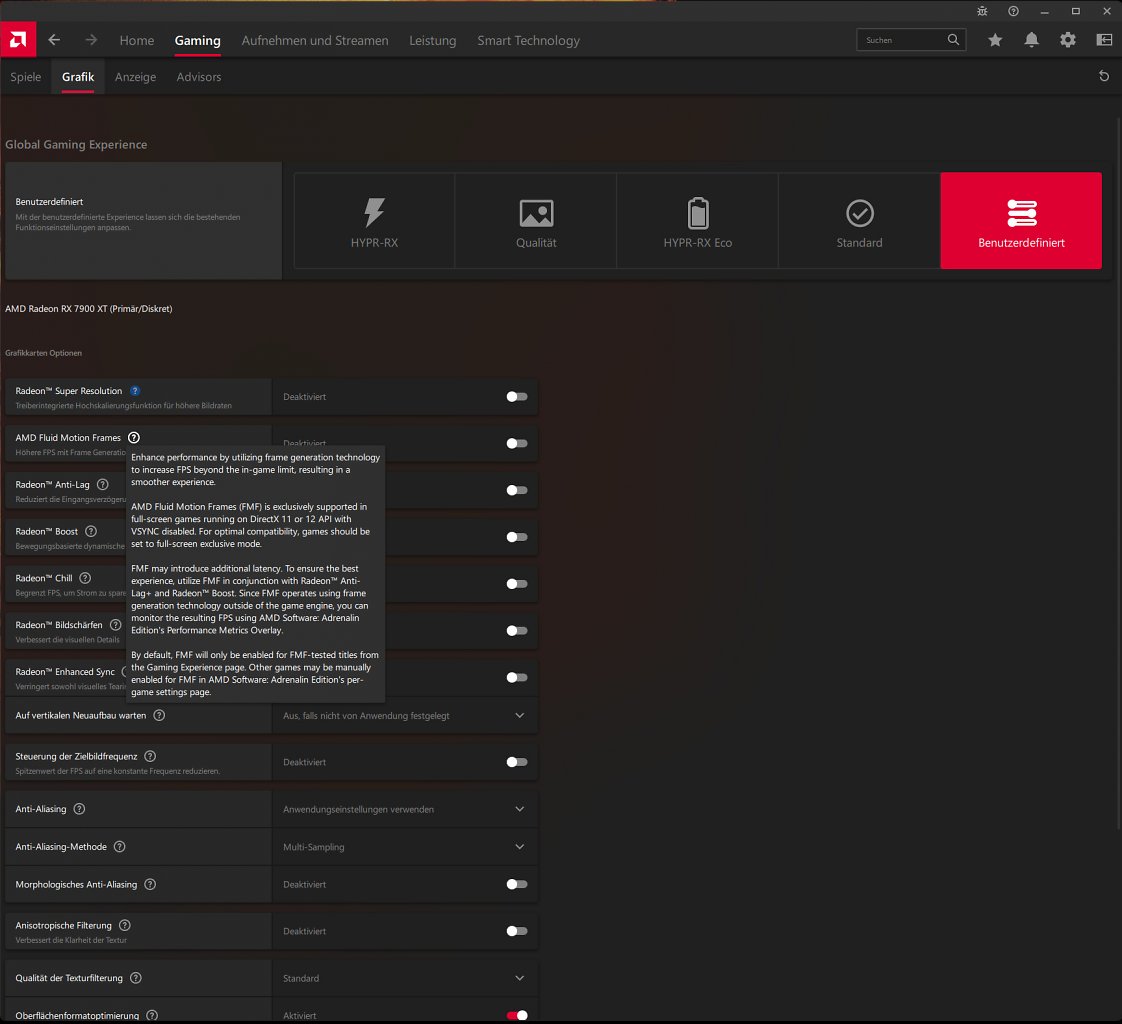Switch to Leistung tab
The height and width of the screenshot is (1024, 1122).
click(x=432, y=41)
